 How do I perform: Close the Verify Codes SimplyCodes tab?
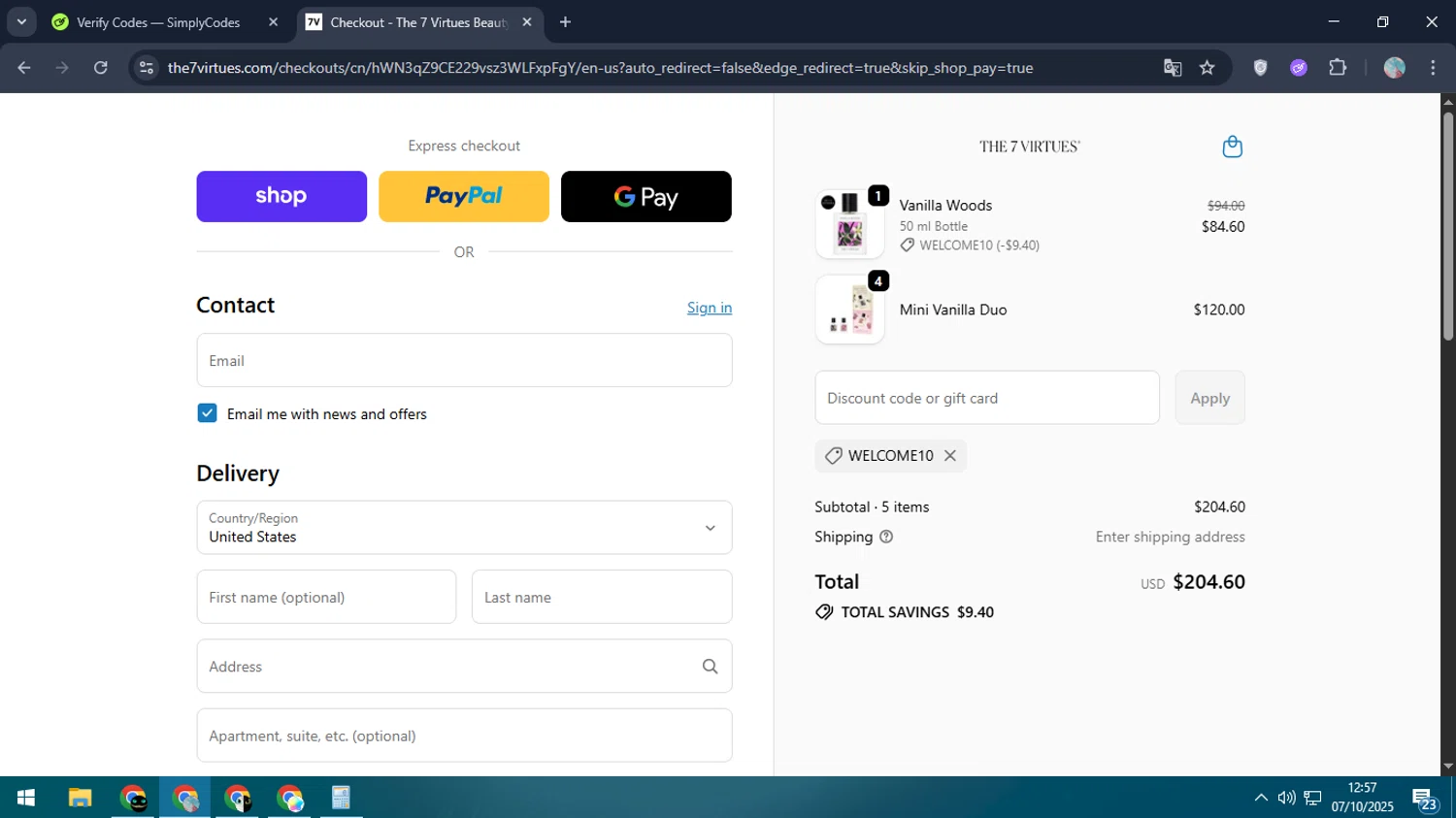click(x=273, y=22)
